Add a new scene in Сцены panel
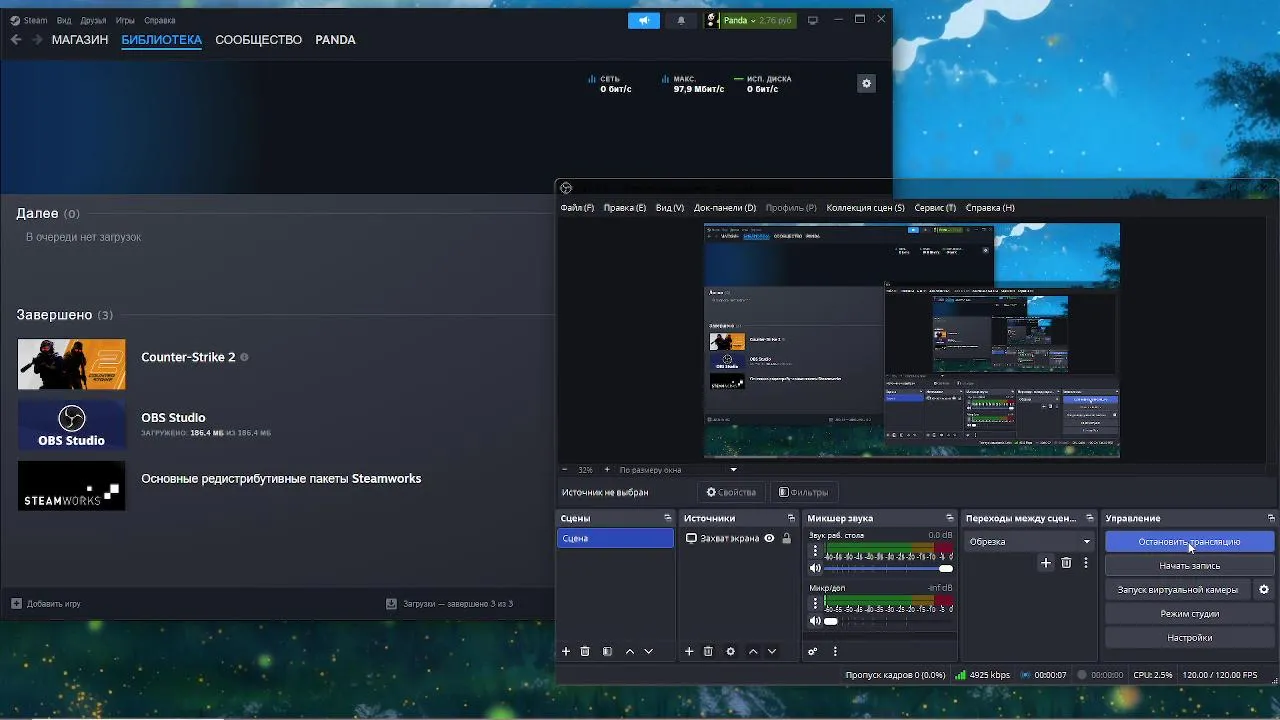Viewport: 1280px width, 720px height. coord(566,651)
